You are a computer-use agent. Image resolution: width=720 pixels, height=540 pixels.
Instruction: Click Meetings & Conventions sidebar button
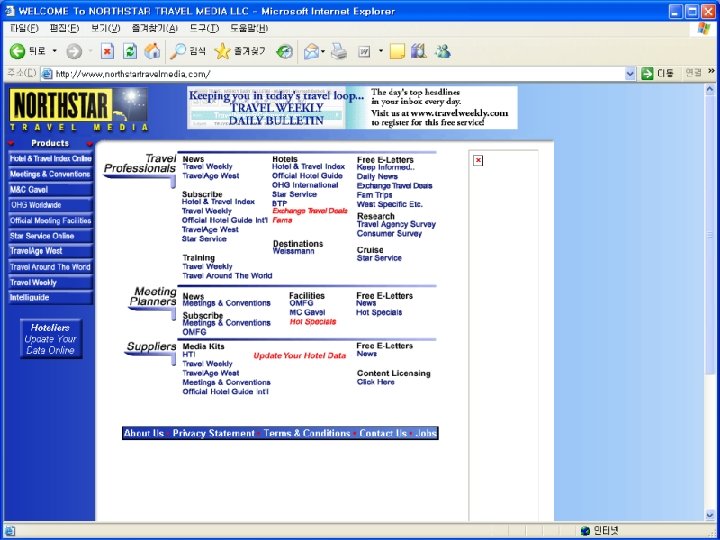[x=51, y=174]
